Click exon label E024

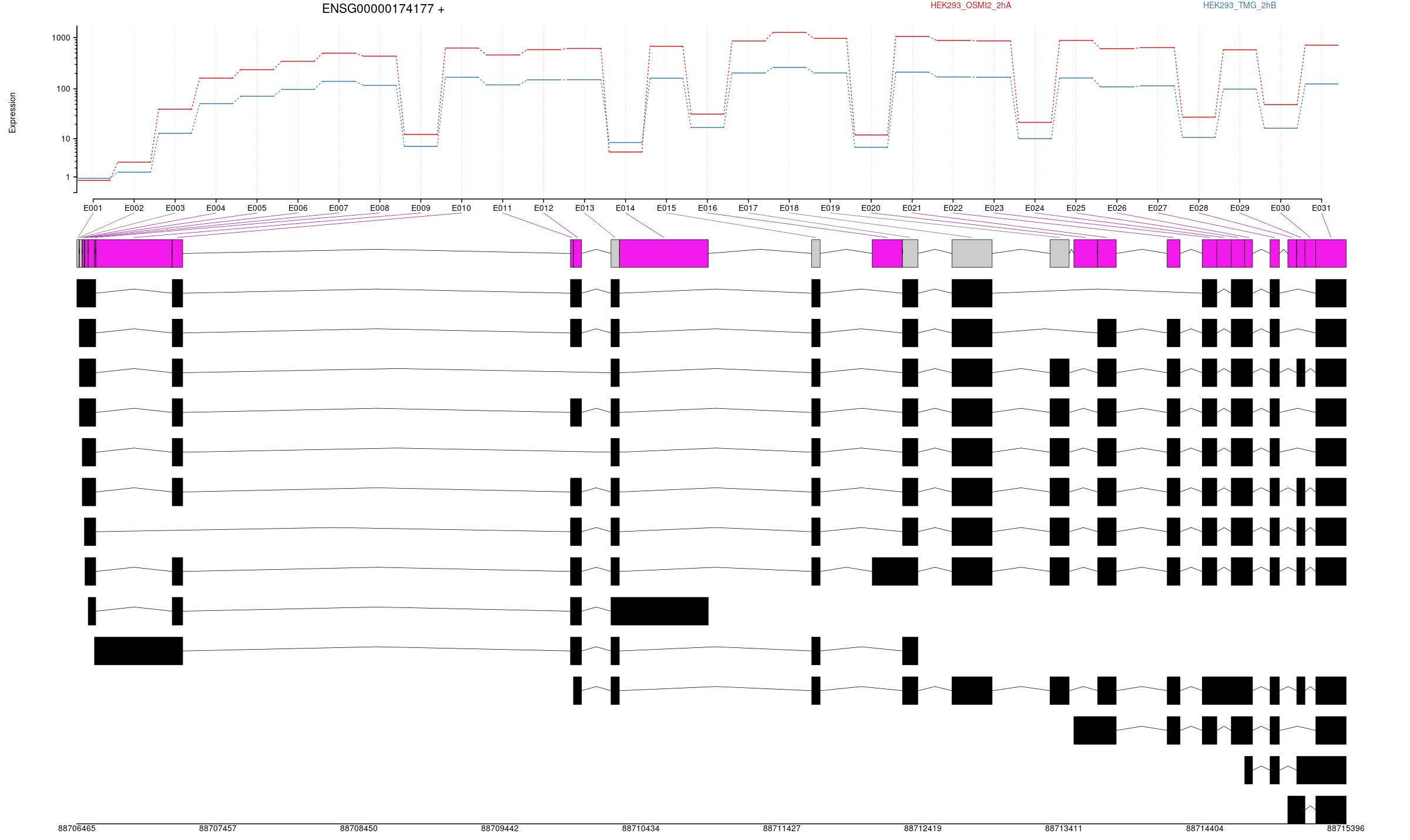pyautogui.click(x=1035, y=208)
